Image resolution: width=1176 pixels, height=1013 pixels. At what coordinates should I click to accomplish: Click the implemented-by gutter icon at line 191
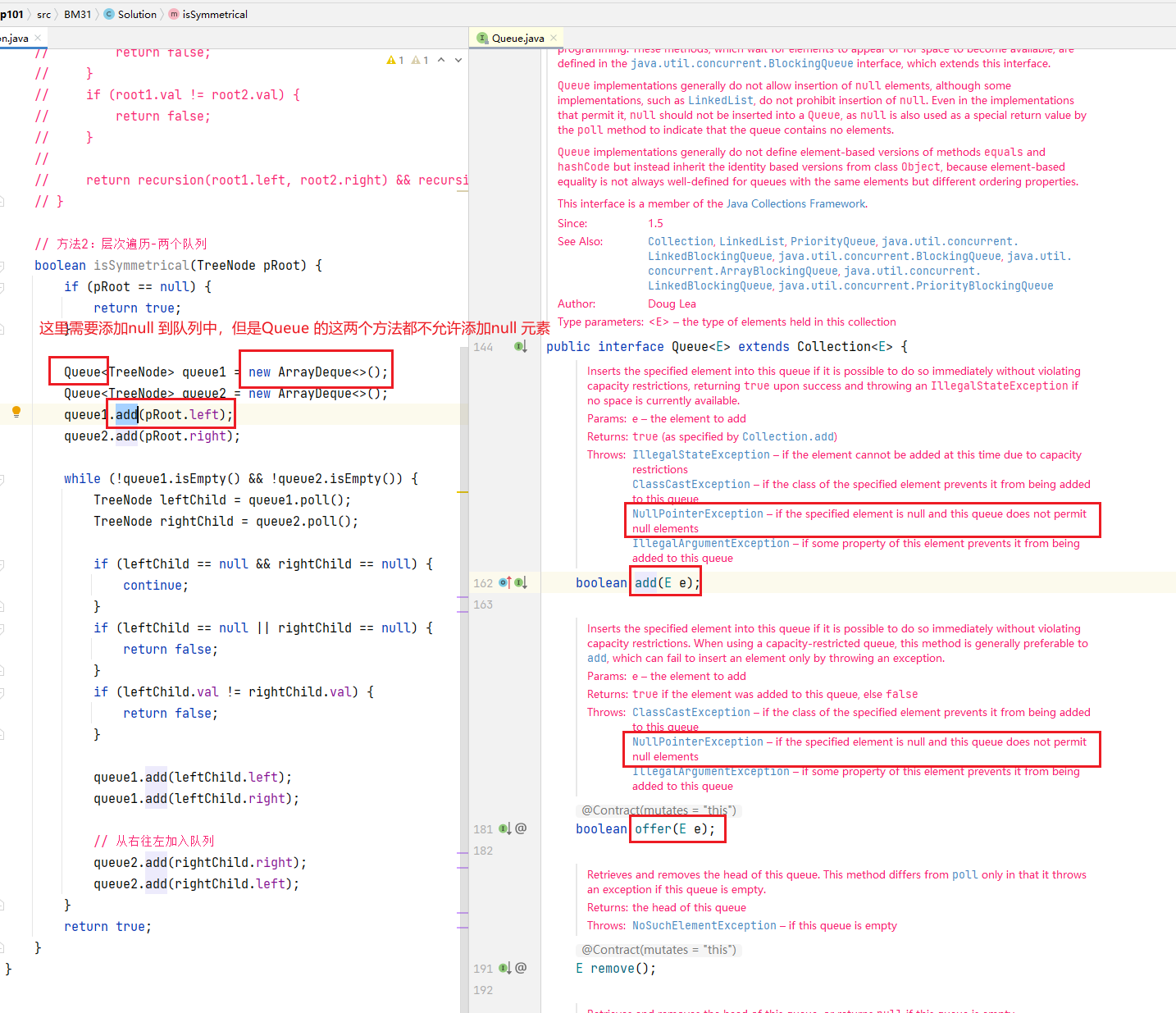(505, 968)
